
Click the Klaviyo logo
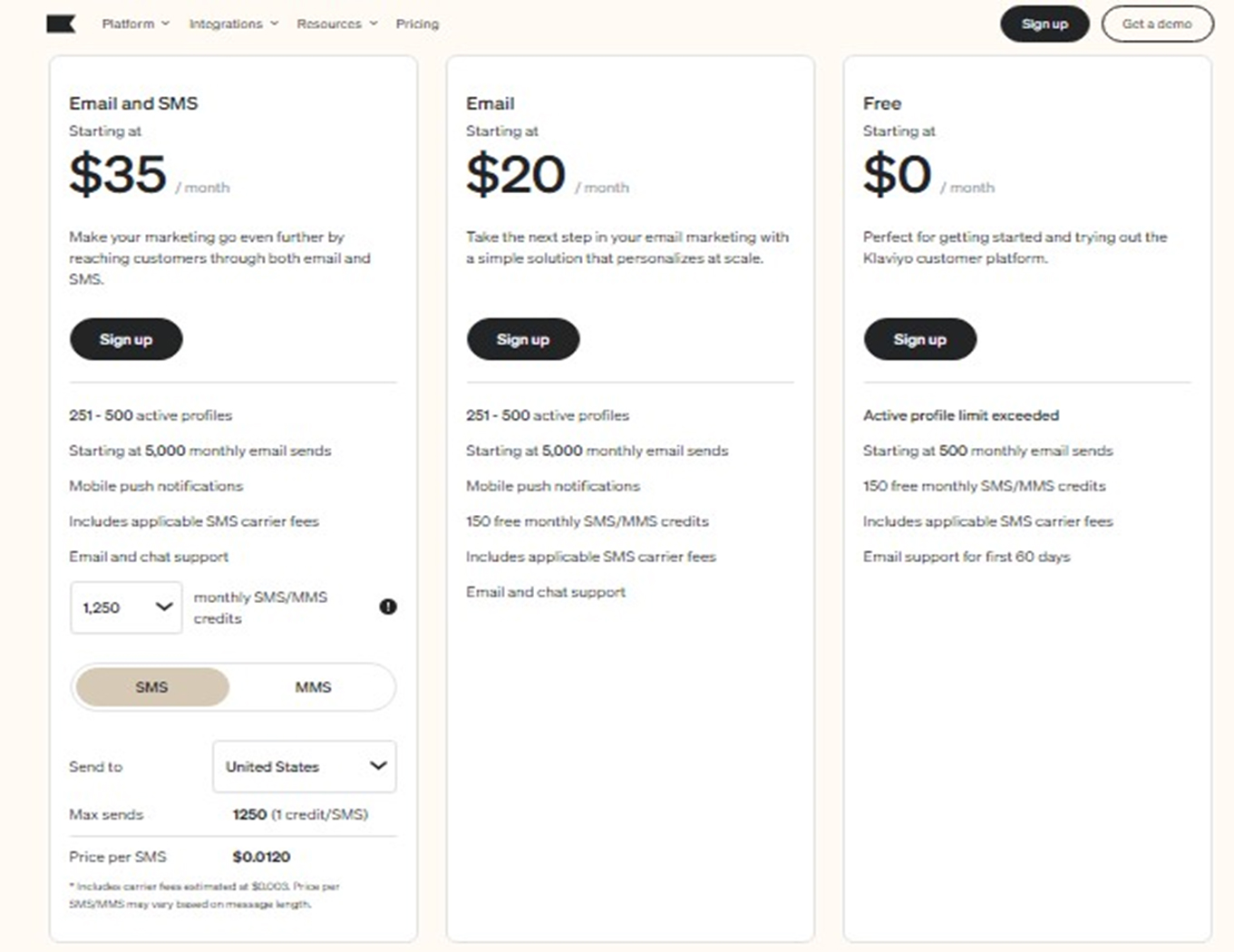point(60,24)
